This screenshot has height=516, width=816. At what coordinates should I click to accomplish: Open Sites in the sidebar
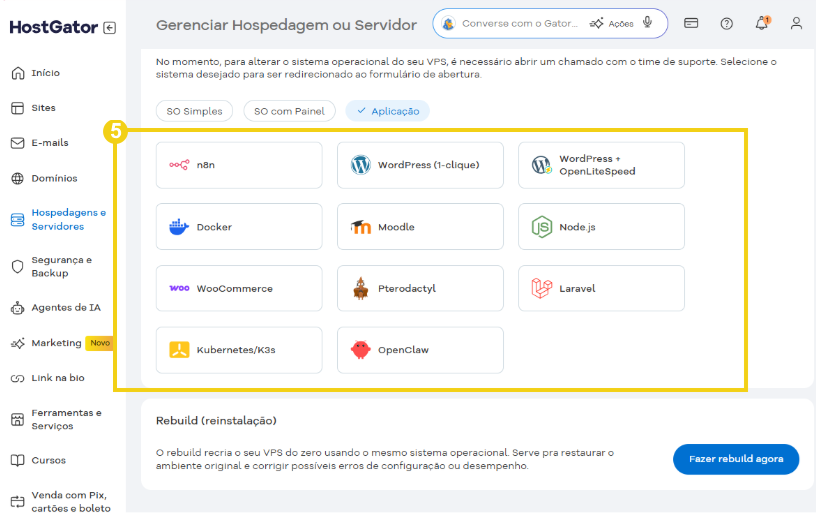point(43,108)
